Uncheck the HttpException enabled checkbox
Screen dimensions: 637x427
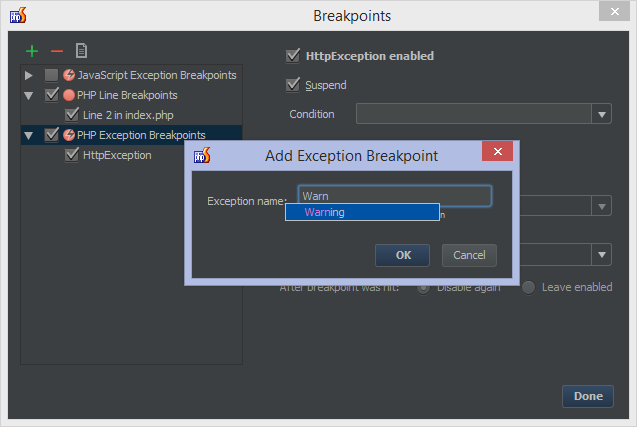point(293,56)
